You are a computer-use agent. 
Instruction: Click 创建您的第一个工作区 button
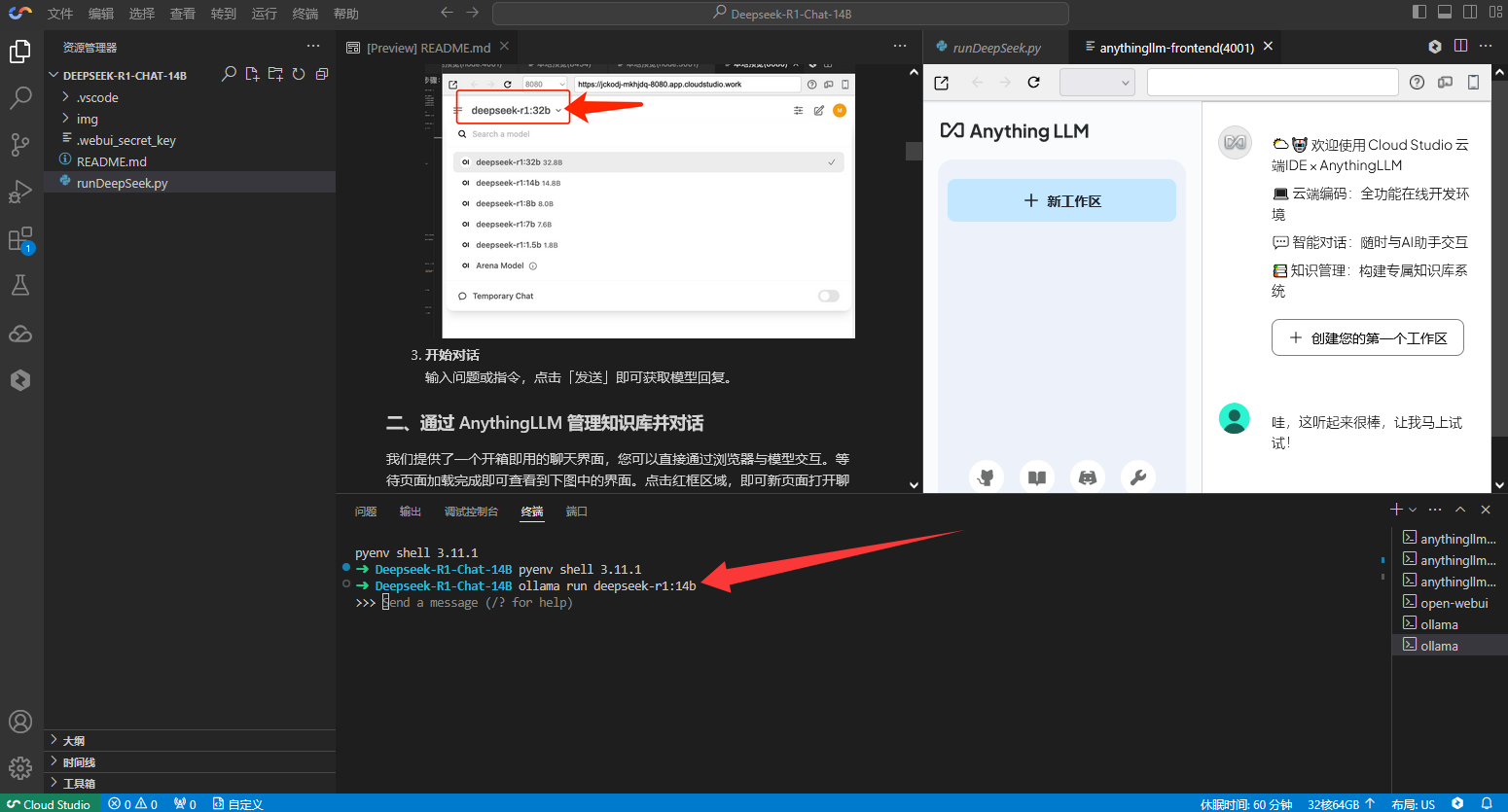[x=1367, y=338]
